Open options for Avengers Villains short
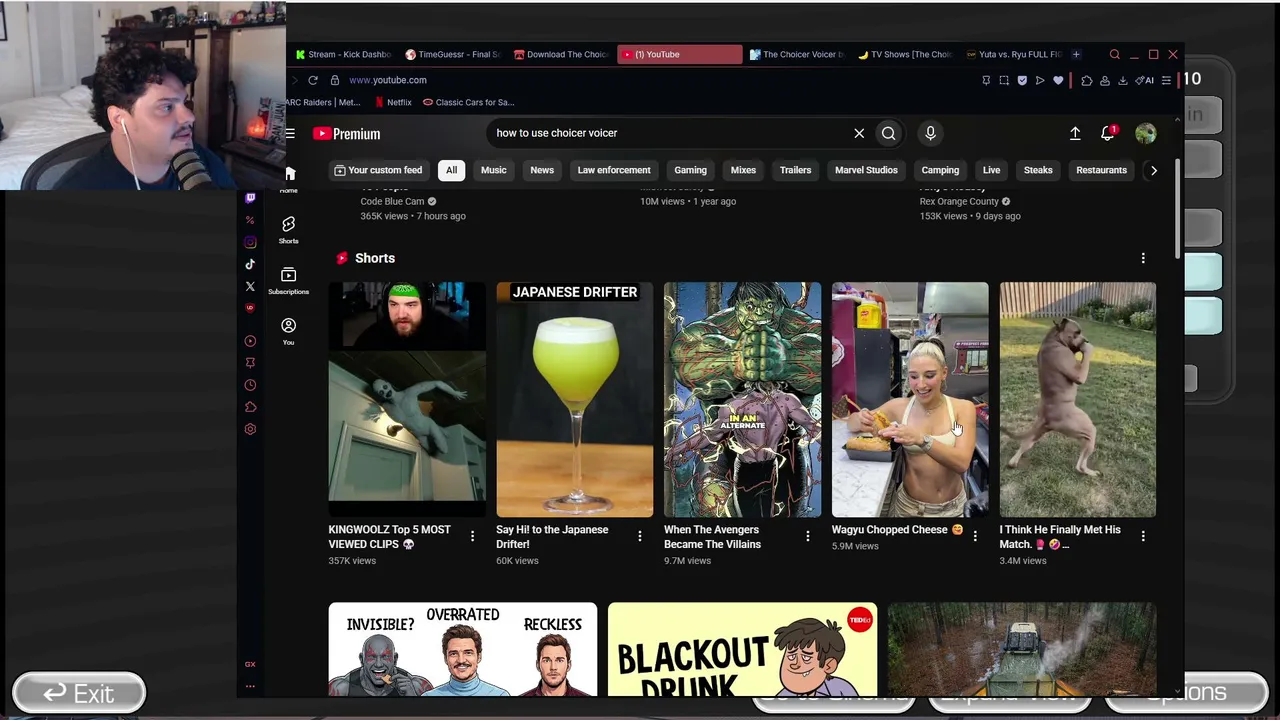The width and height of the screenshot is (1280, 720). [808, 536]
